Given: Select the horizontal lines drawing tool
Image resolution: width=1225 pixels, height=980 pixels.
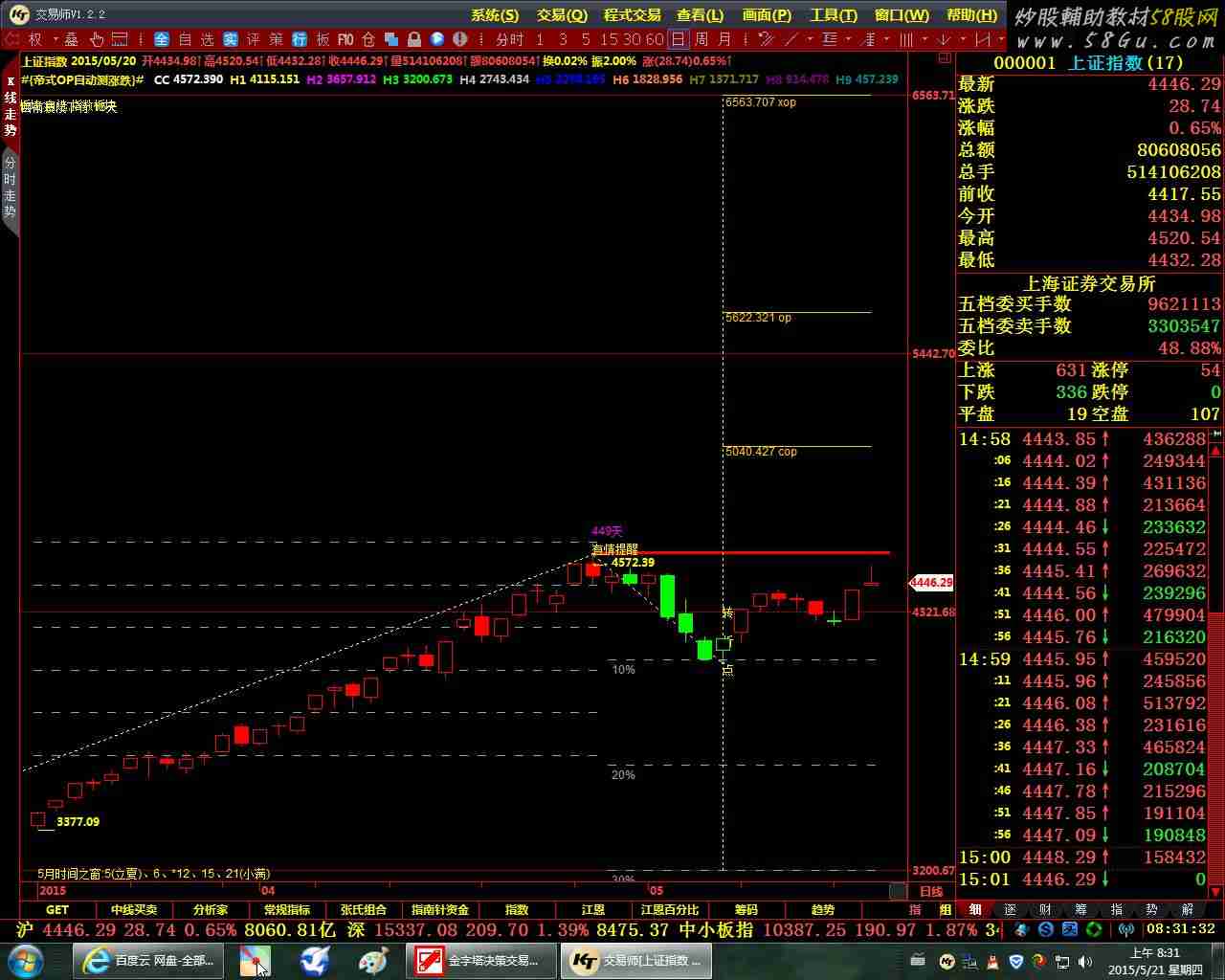Looking at the screenshot, I should coord(830,39).
